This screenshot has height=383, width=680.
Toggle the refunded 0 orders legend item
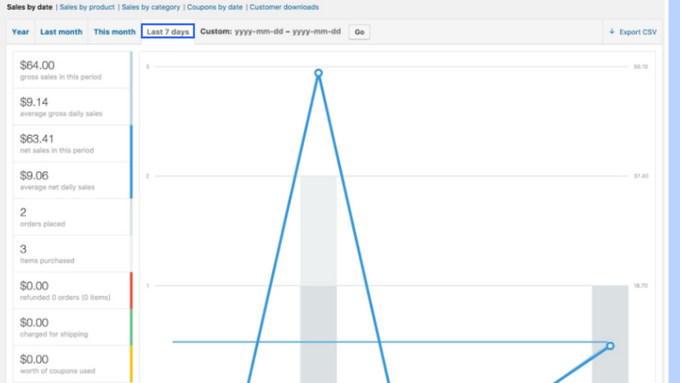click(x=72, y=291)
